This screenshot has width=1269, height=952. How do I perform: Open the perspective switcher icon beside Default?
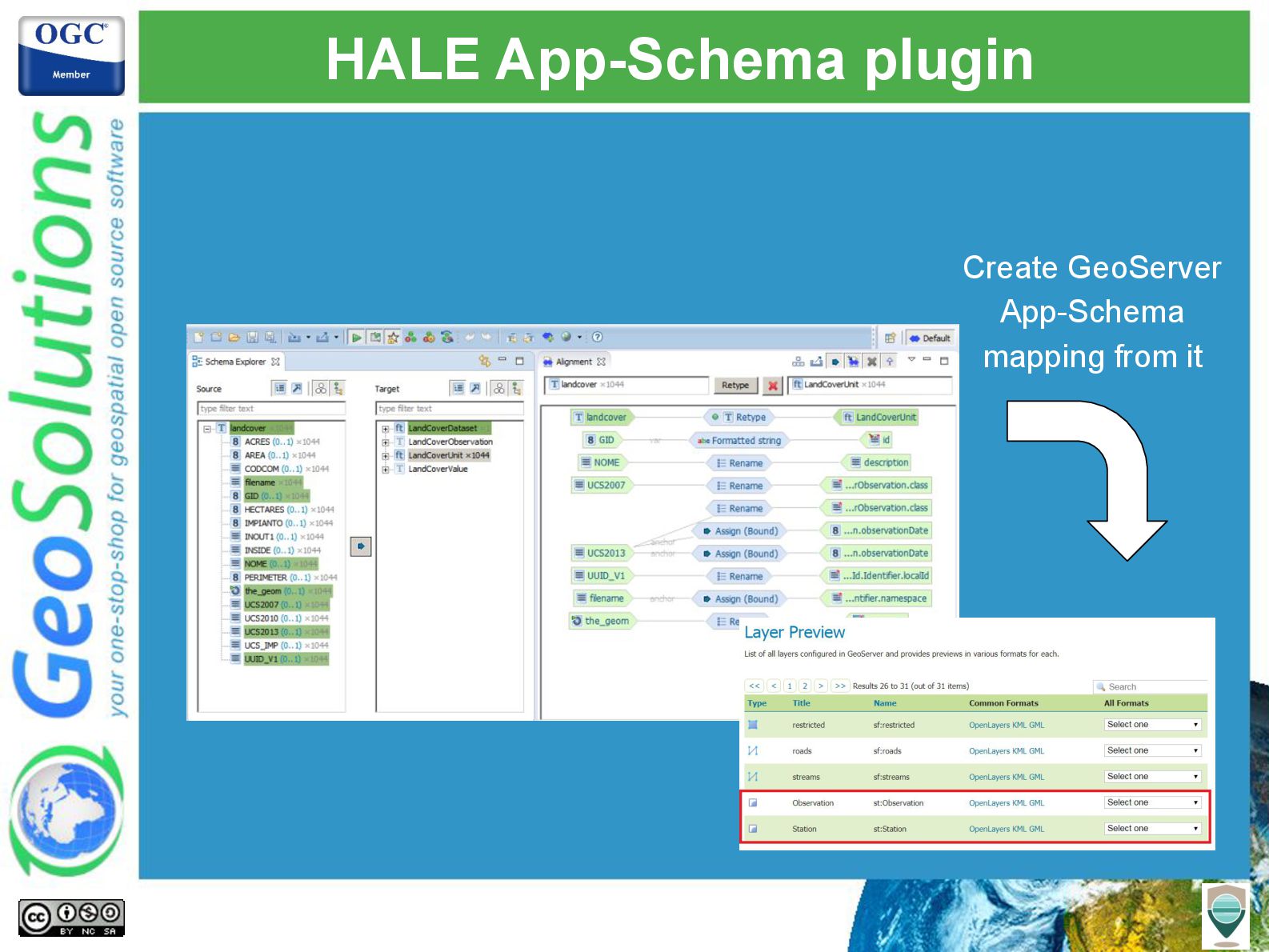[890, 338]
